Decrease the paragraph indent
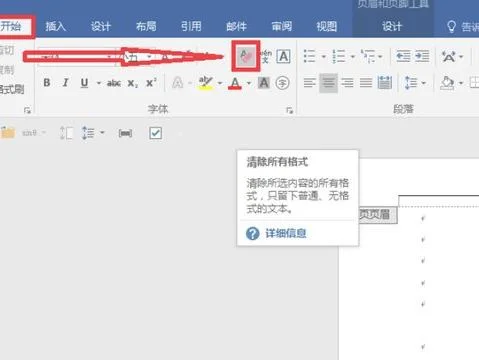Image resolution: width=479 pixels, height=360 pixels. tap(403, 56)
